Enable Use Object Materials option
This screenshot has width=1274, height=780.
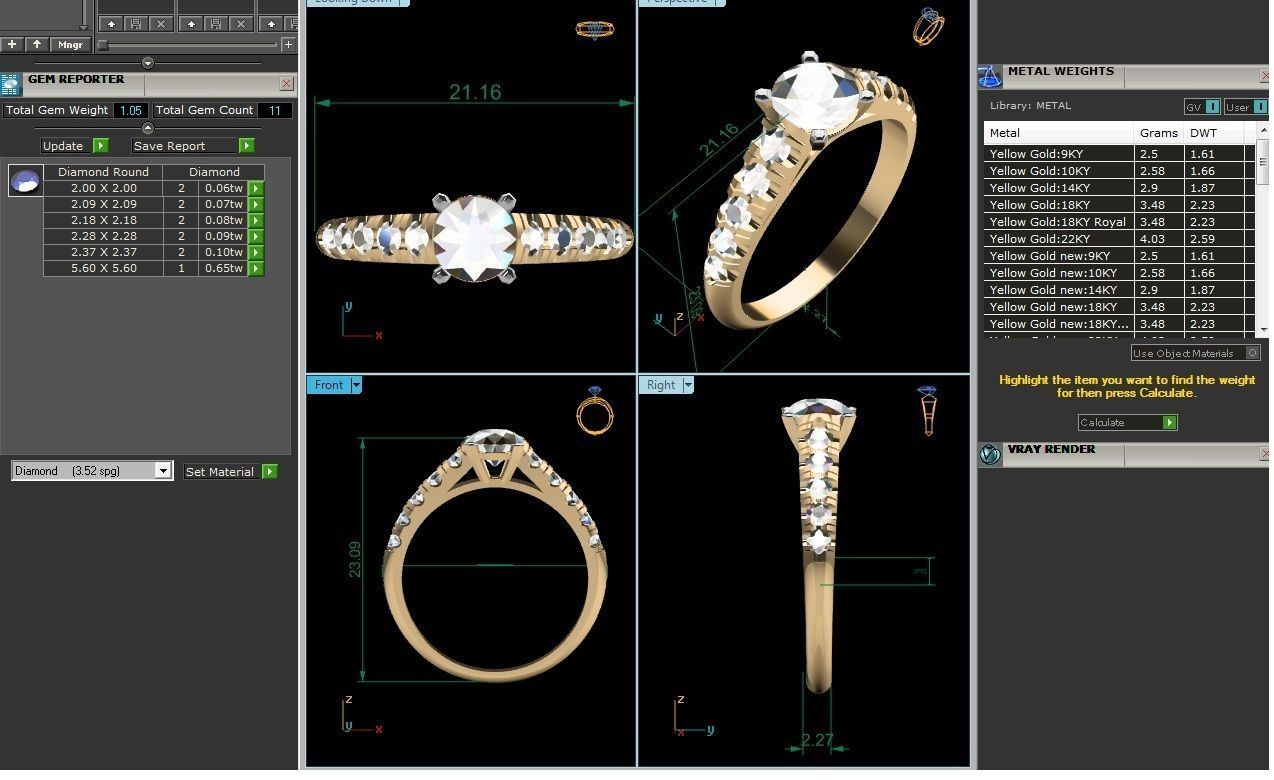click(x=1195, y=353)
